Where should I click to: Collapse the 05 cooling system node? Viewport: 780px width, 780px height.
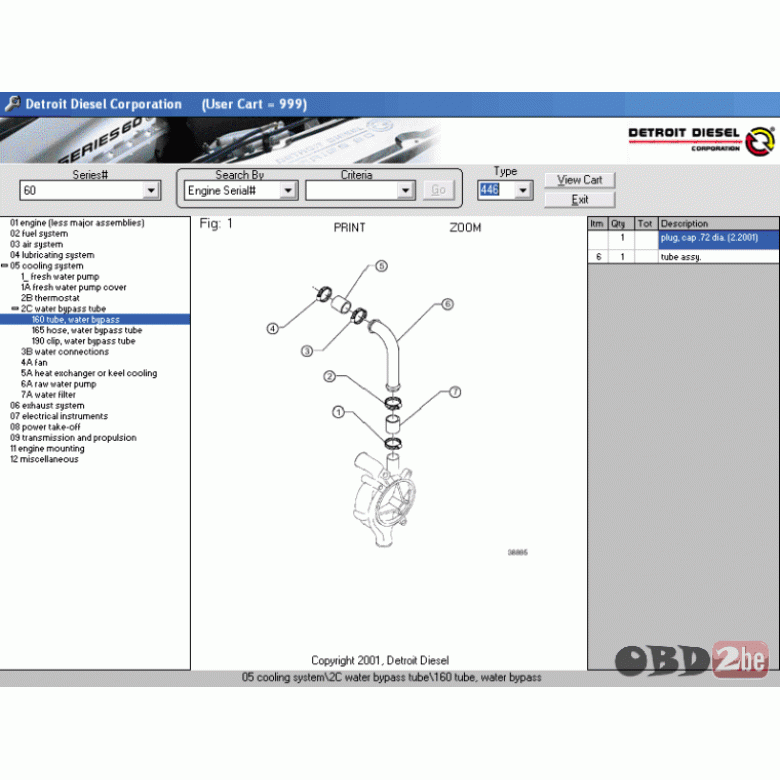pos(4,266)
